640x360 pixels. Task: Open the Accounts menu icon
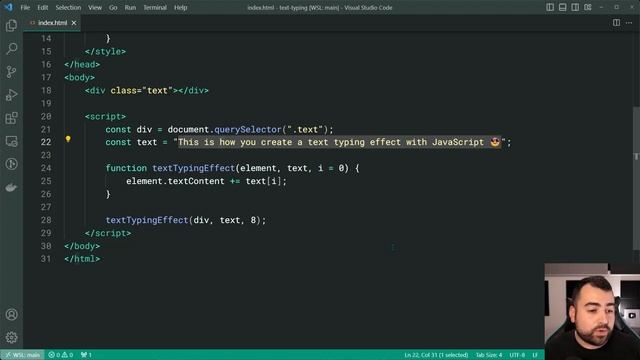tap(11, 315)
